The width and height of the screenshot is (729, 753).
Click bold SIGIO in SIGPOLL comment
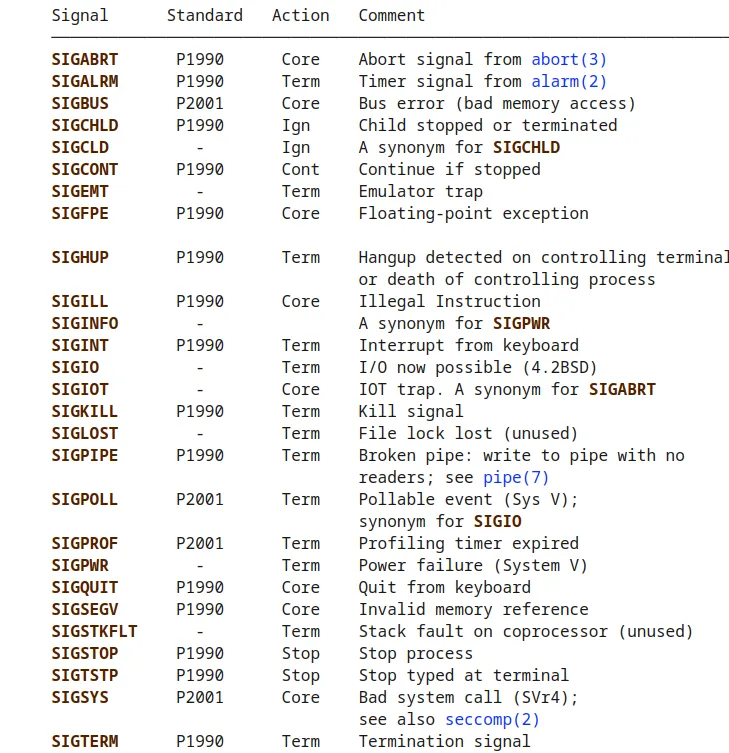[498, 522]
